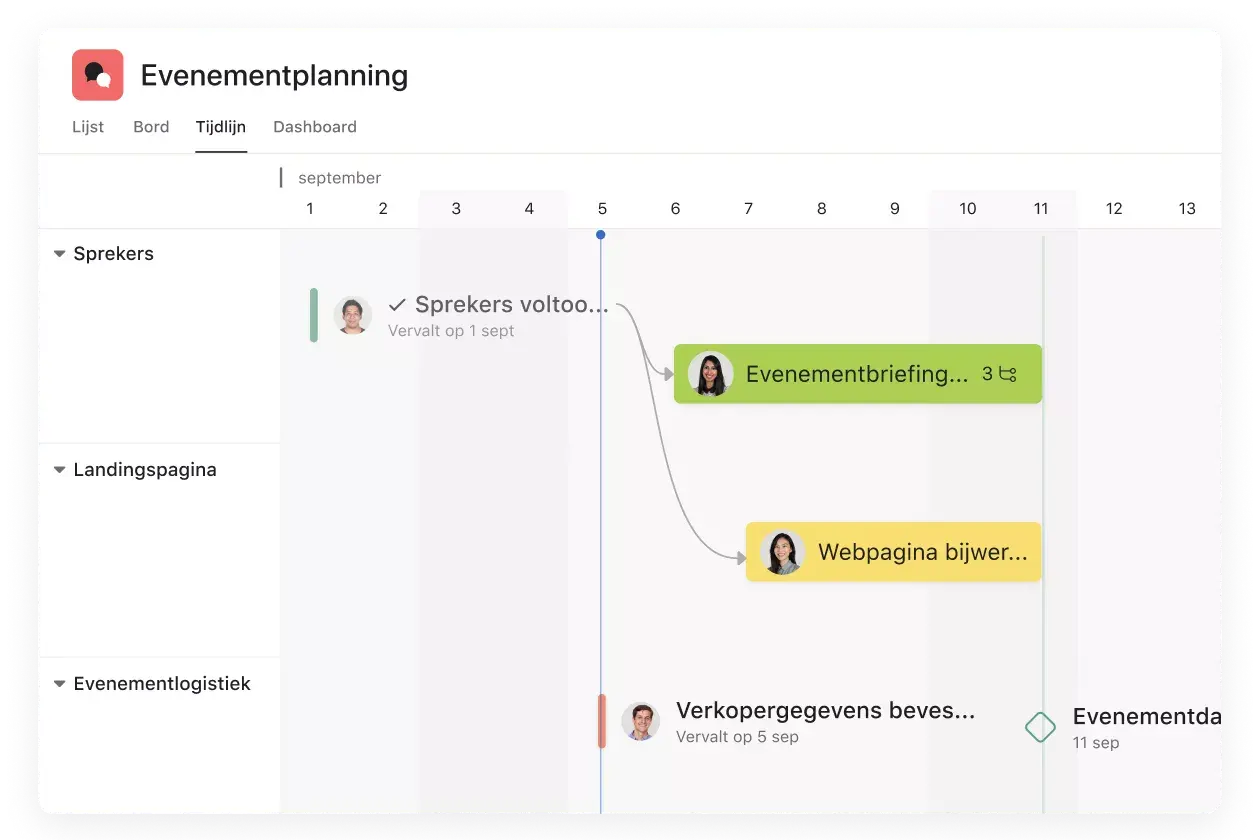
Task: Open the Webpagina bijwerken task bar
Action: coord(894,552)
